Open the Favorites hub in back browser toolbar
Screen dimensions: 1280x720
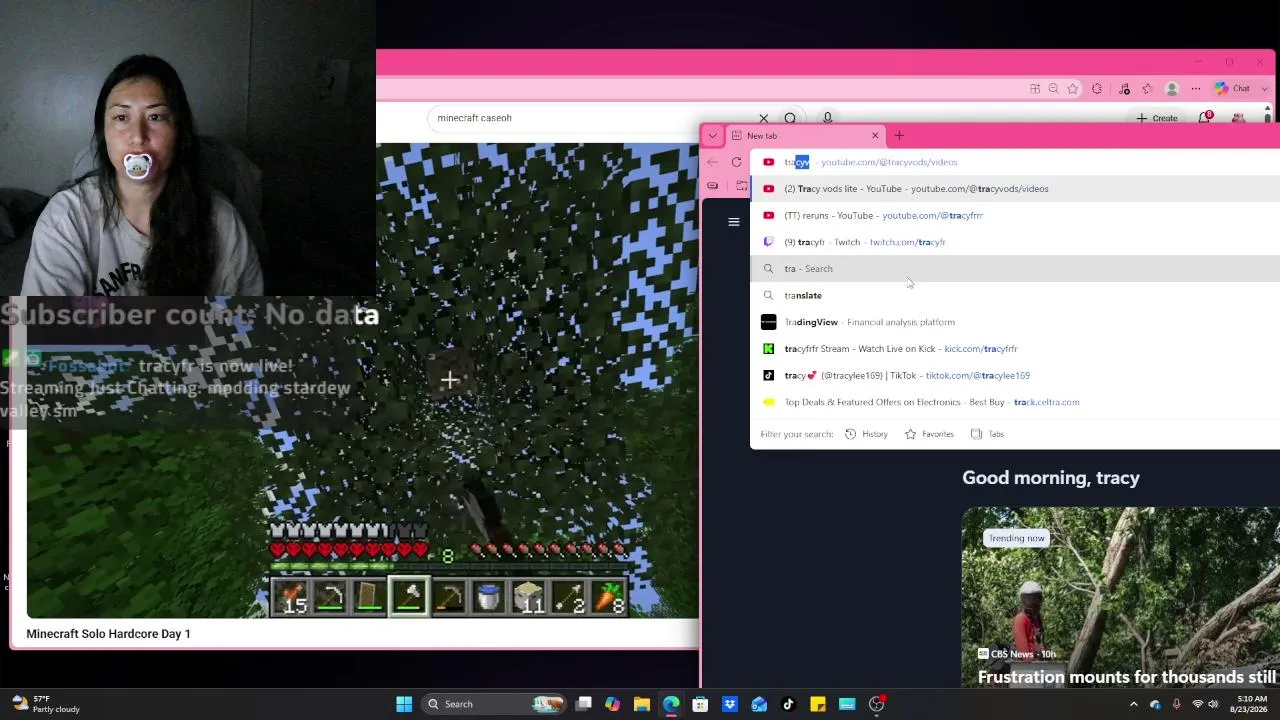[1148, 89]
